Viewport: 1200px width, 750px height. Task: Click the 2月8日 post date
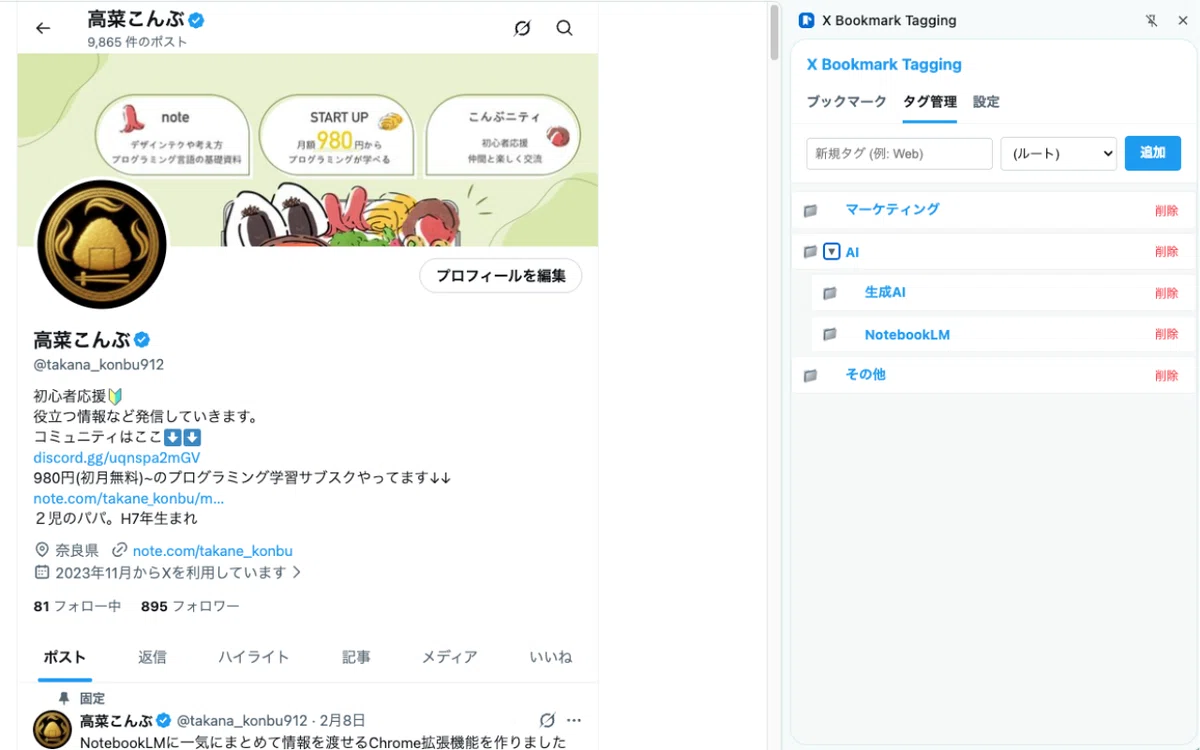point(344,720)
